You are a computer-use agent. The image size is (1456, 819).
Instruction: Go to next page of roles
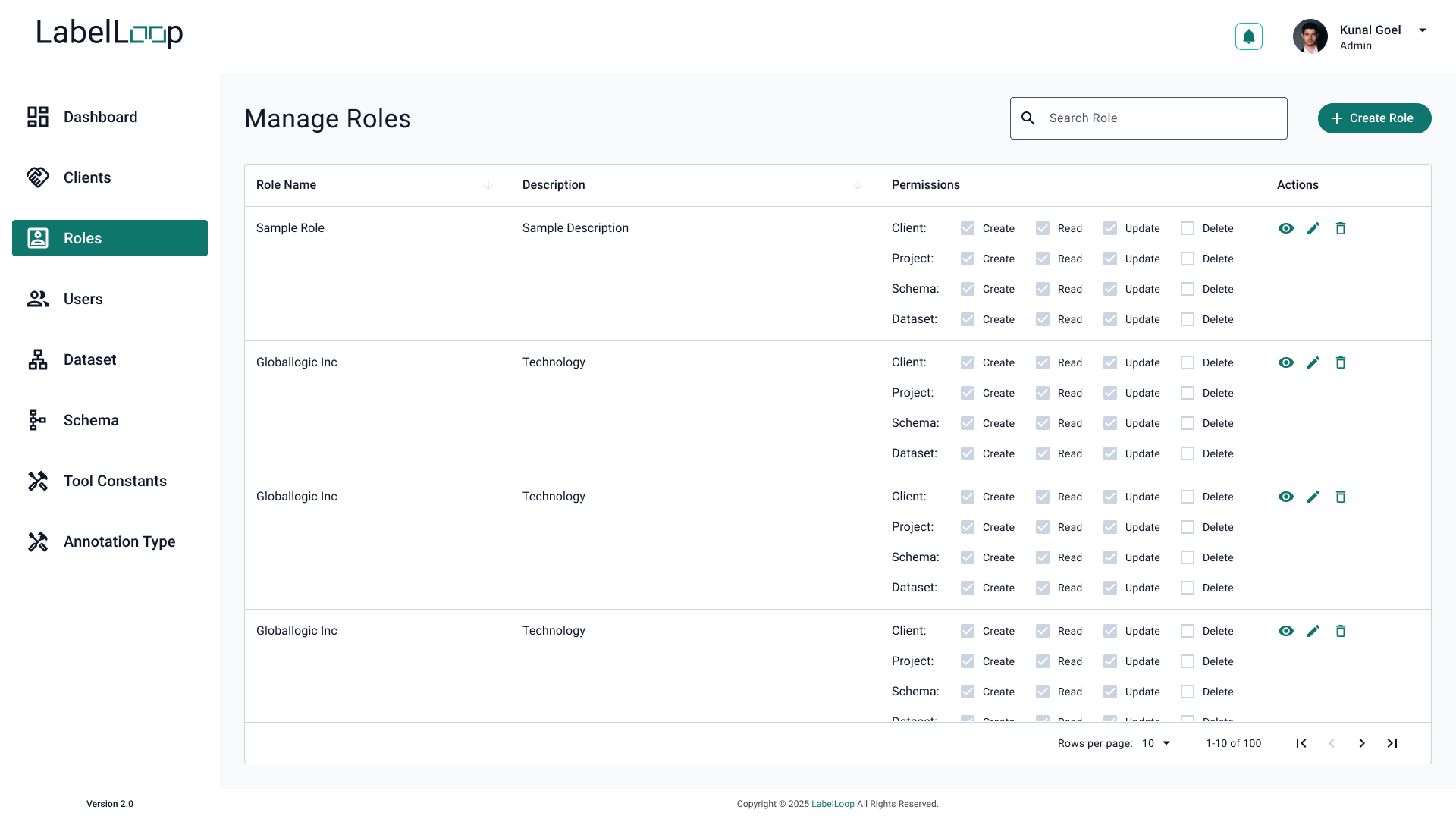pos(1362,743)
